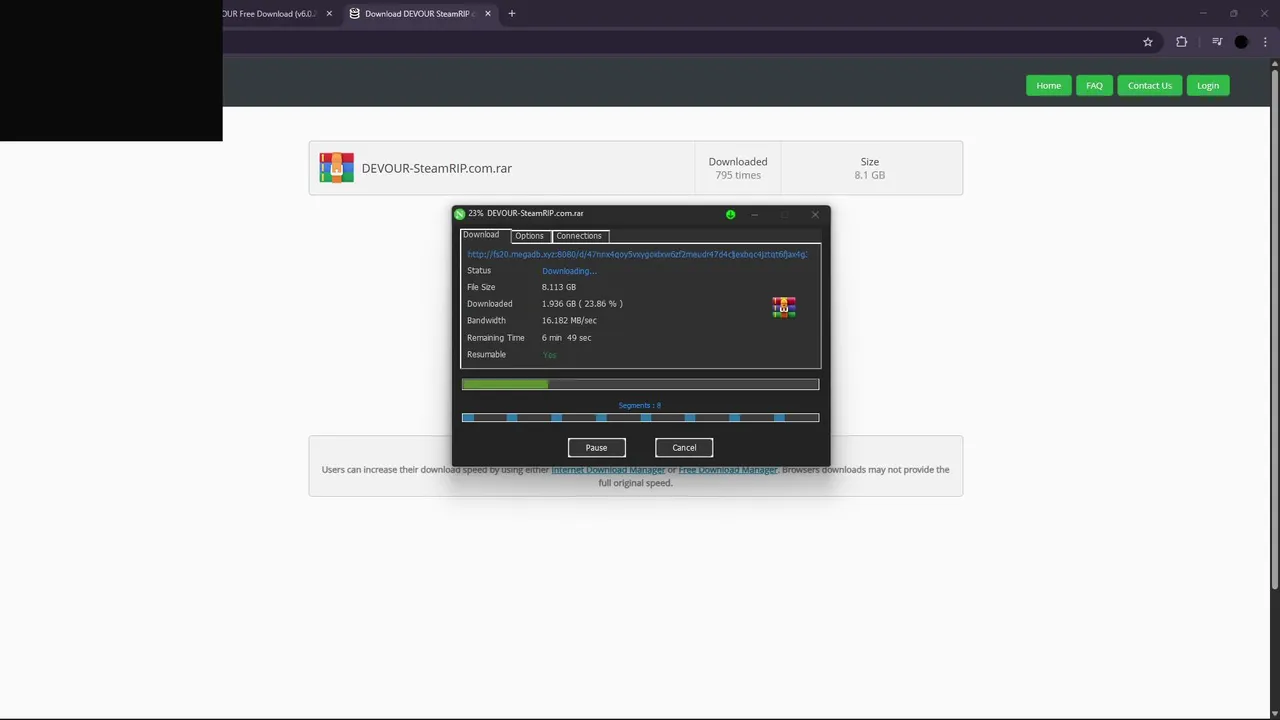Click the dialog title '23% DEVOUR-SteamRIP.com.rar'
The height and width of the screenshot is (720, 1280).
526,213
